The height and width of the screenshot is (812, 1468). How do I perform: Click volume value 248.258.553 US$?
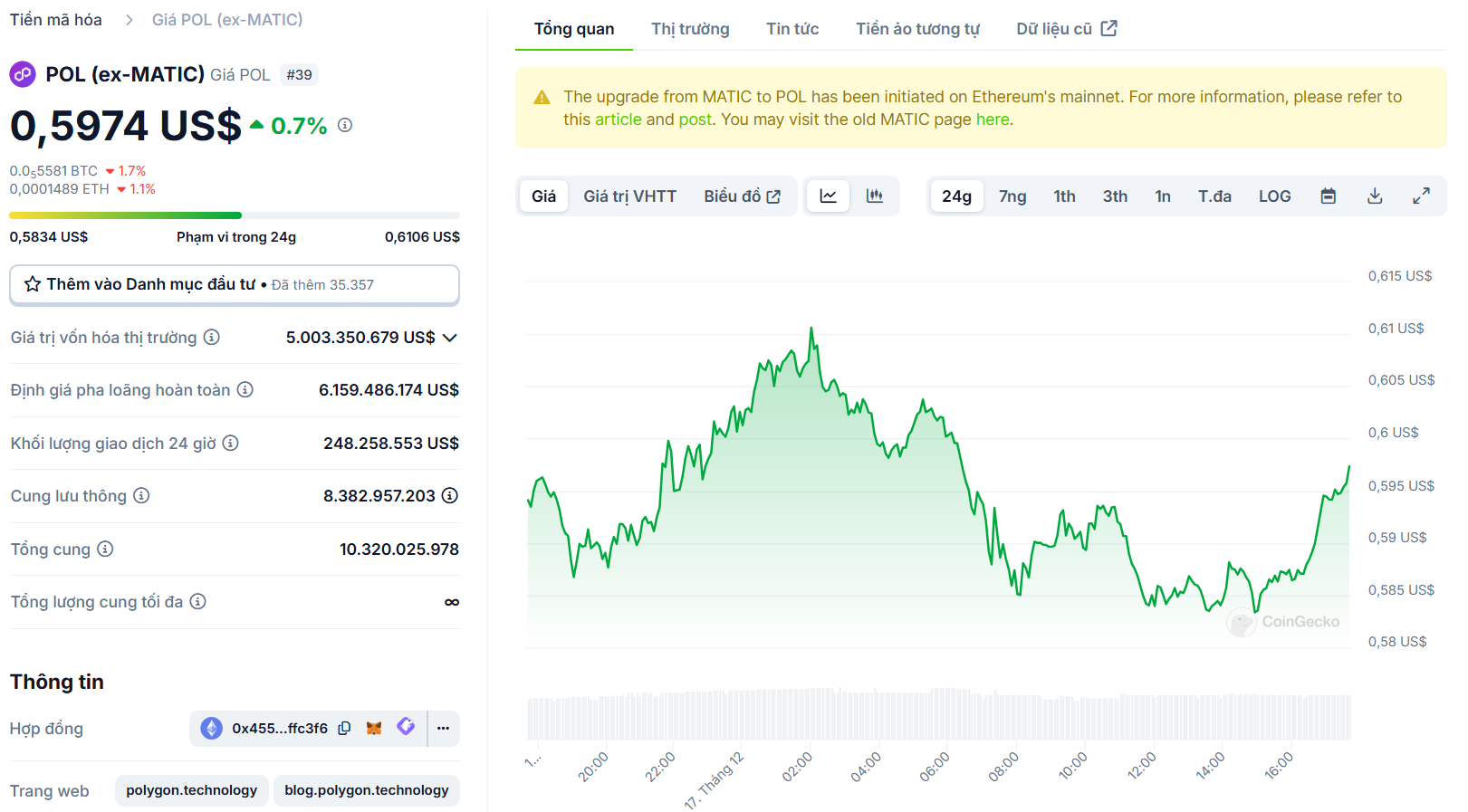pos(391,443)
